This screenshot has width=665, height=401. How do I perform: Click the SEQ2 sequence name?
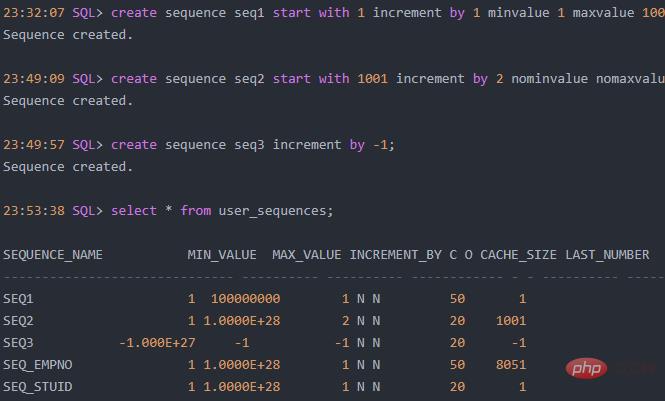click(19, 321)
